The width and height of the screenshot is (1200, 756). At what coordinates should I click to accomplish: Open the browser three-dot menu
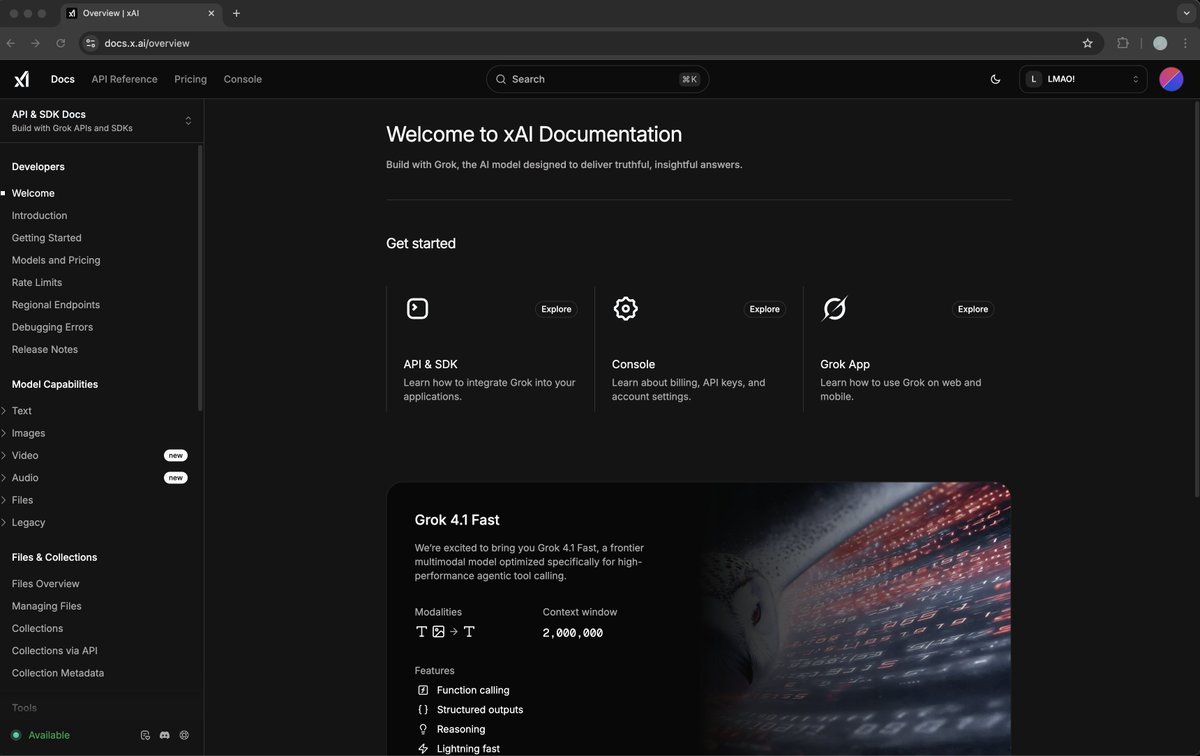[1186, 43]
